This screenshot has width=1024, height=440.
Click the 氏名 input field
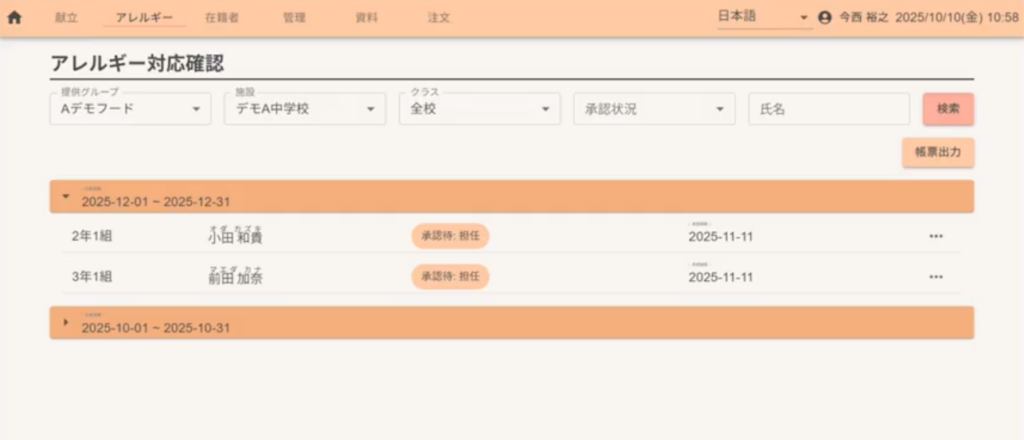click(828, 109)
